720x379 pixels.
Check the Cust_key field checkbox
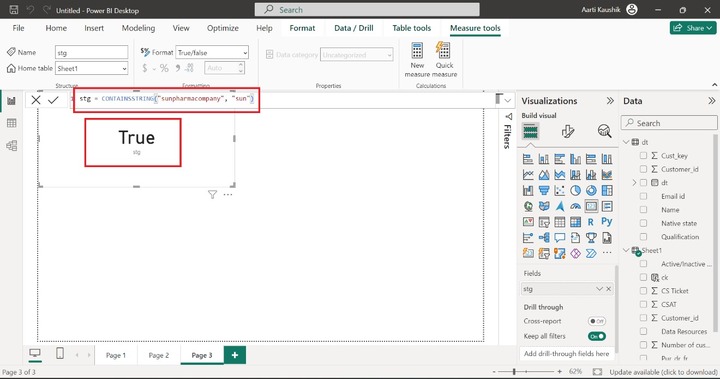click(643, 156)
